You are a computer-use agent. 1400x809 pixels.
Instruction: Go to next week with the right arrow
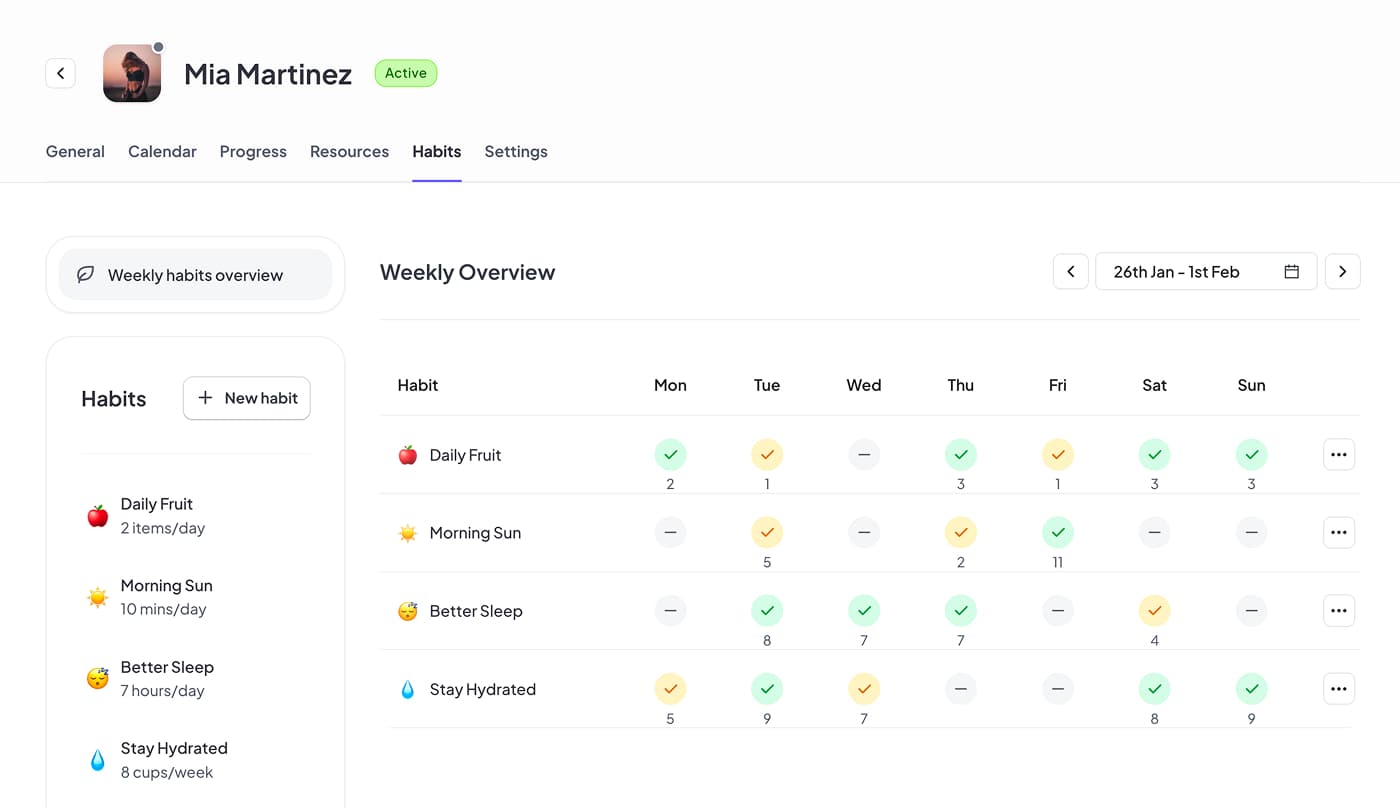coord(1342,271)
